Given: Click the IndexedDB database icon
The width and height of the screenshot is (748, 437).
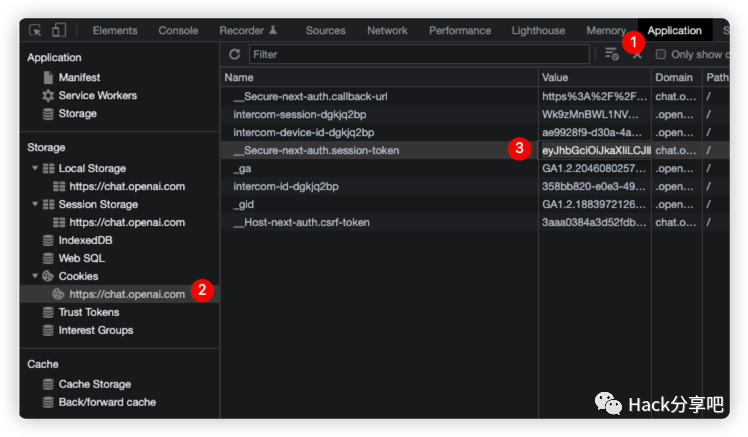Looking at the screenshot, I should point(48,240).
